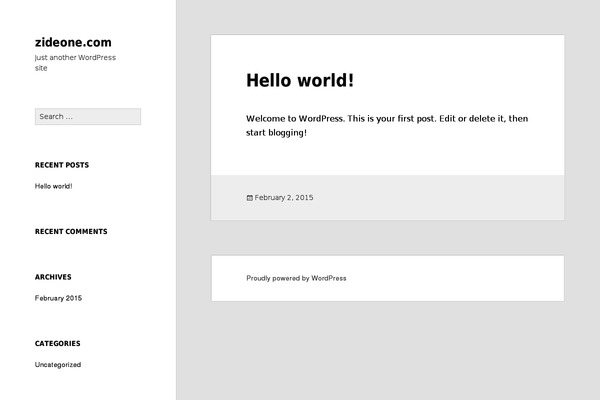Click the Recent Posts widget heading
Image resolution: width=600 pixels, height=400 pixels.
coord(62,164)
